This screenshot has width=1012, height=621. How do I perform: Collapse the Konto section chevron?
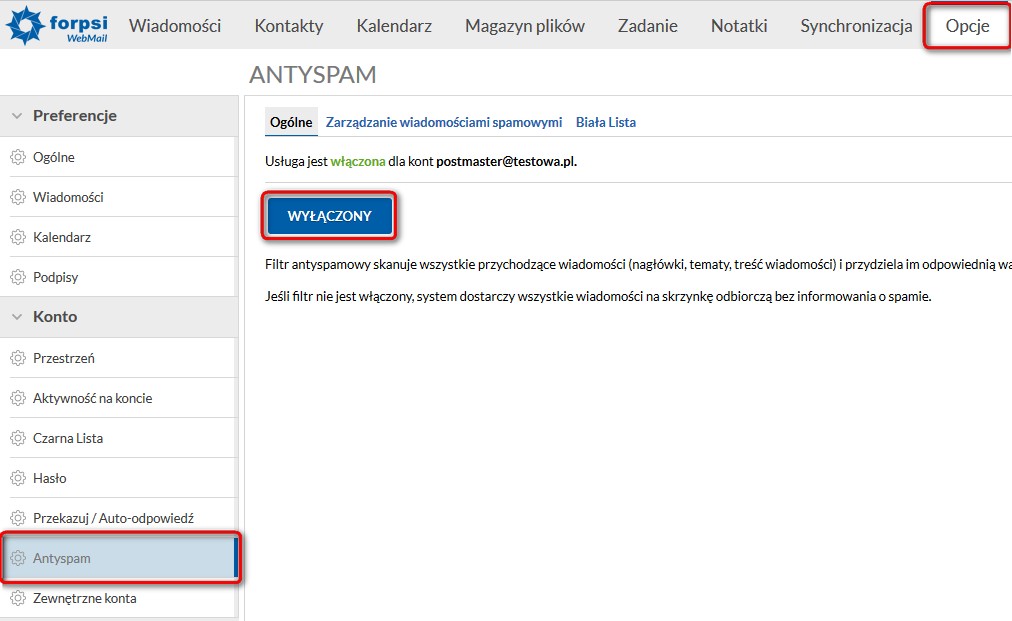[x=17, y=317]
